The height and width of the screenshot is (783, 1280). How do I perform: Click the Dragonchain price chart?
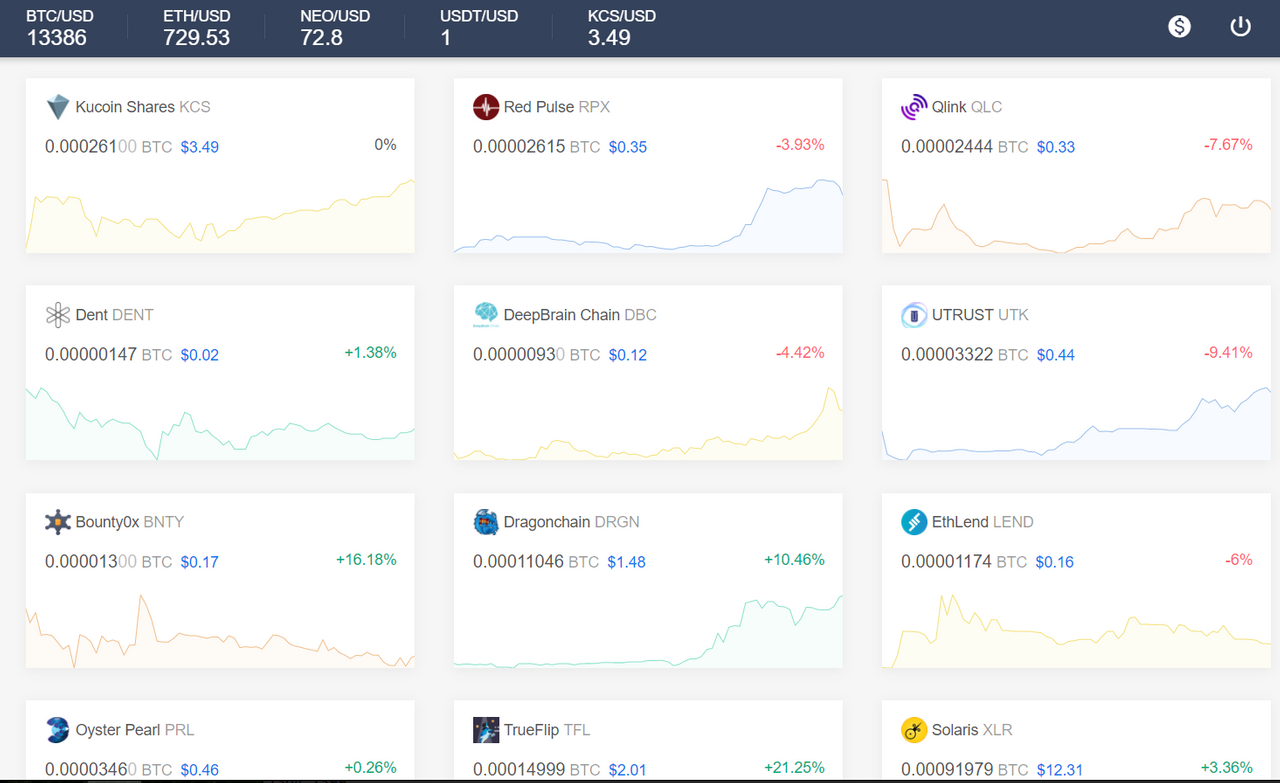pyautogui.click(x=648, y=630)
